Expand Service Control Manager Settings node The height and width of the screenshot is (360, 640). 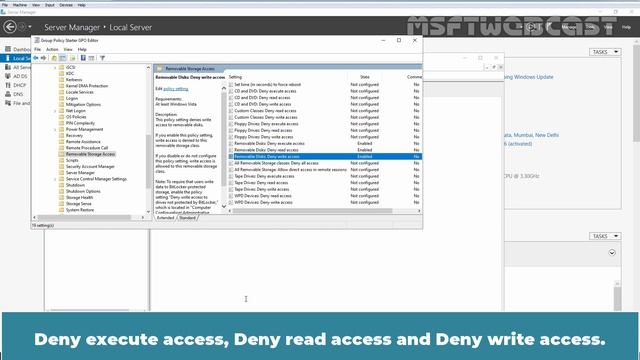(x=56, y=179)
